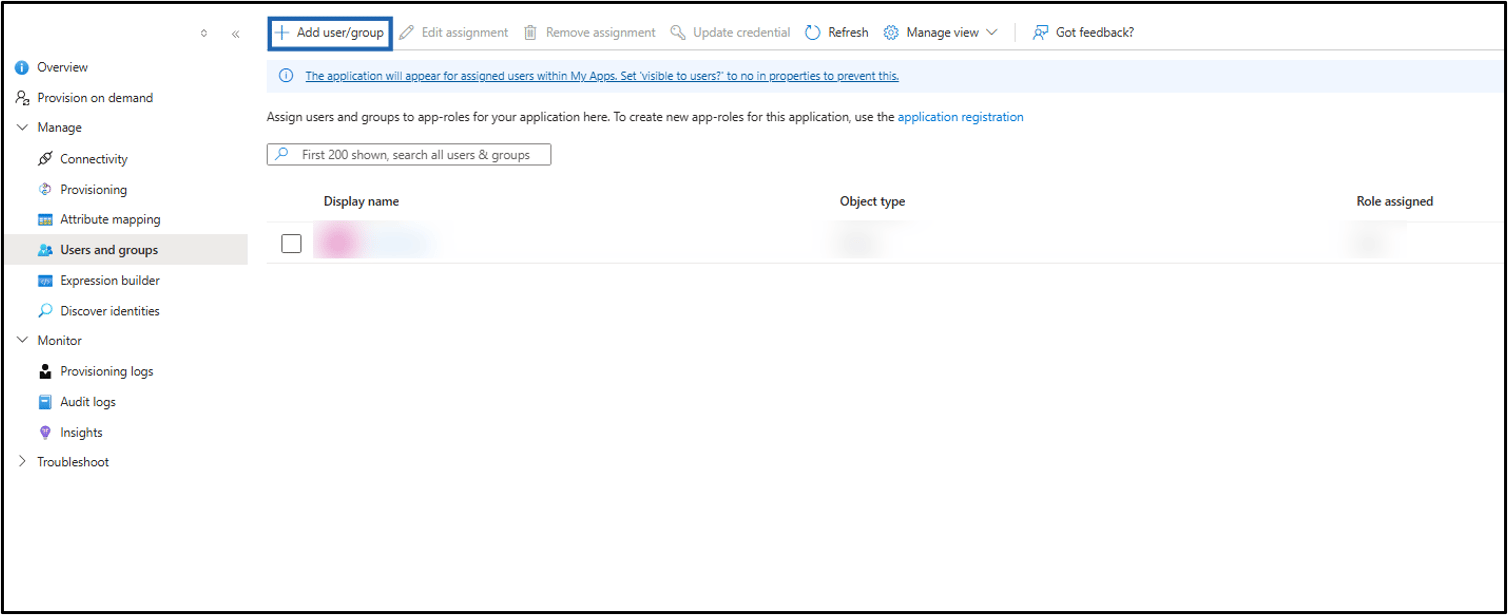
Task: Click the chevron beside Manage view
Action: coord(992,32)
